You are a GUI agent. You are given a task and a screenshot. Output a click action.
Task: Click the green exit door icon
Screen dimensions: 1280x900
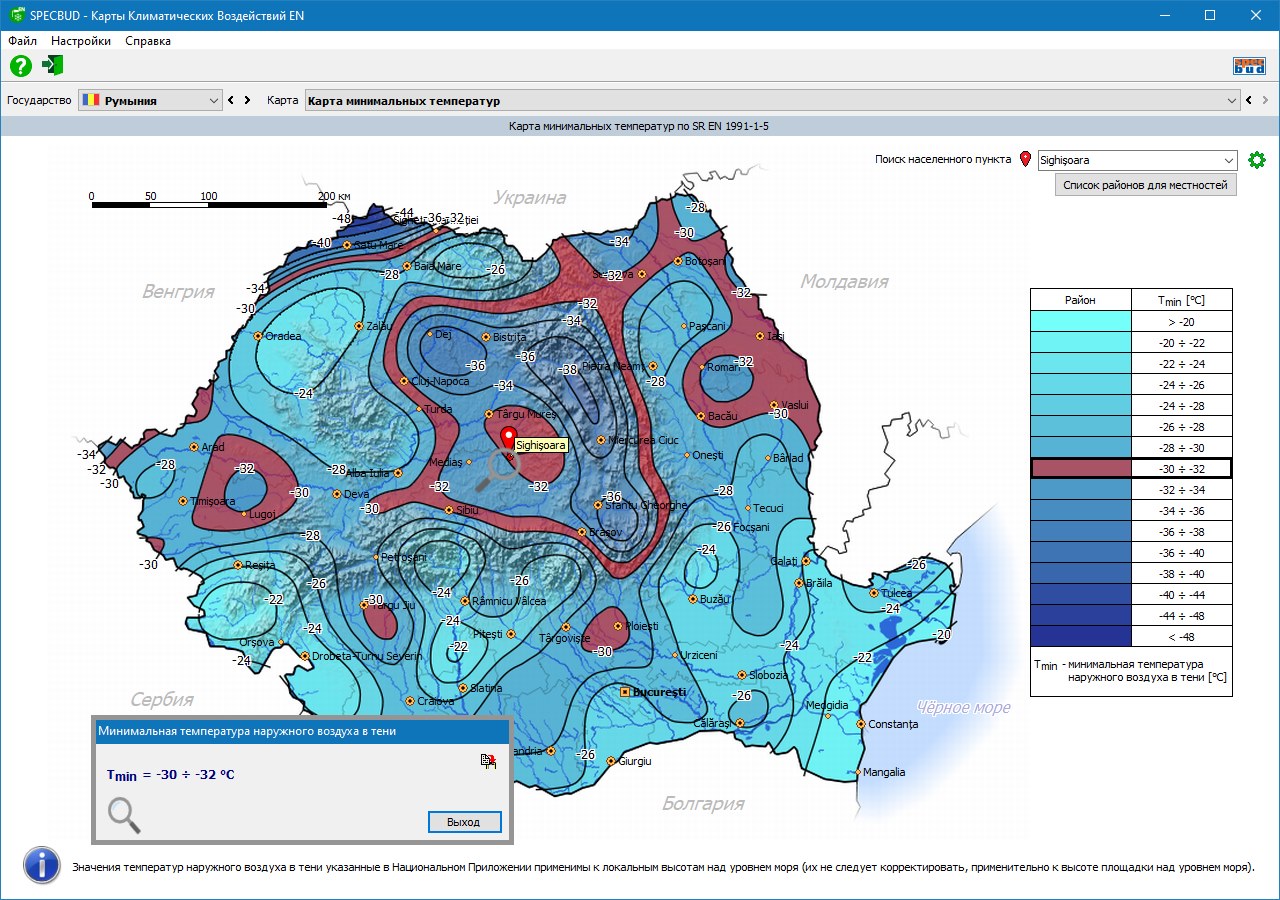(x=53, y=66)
